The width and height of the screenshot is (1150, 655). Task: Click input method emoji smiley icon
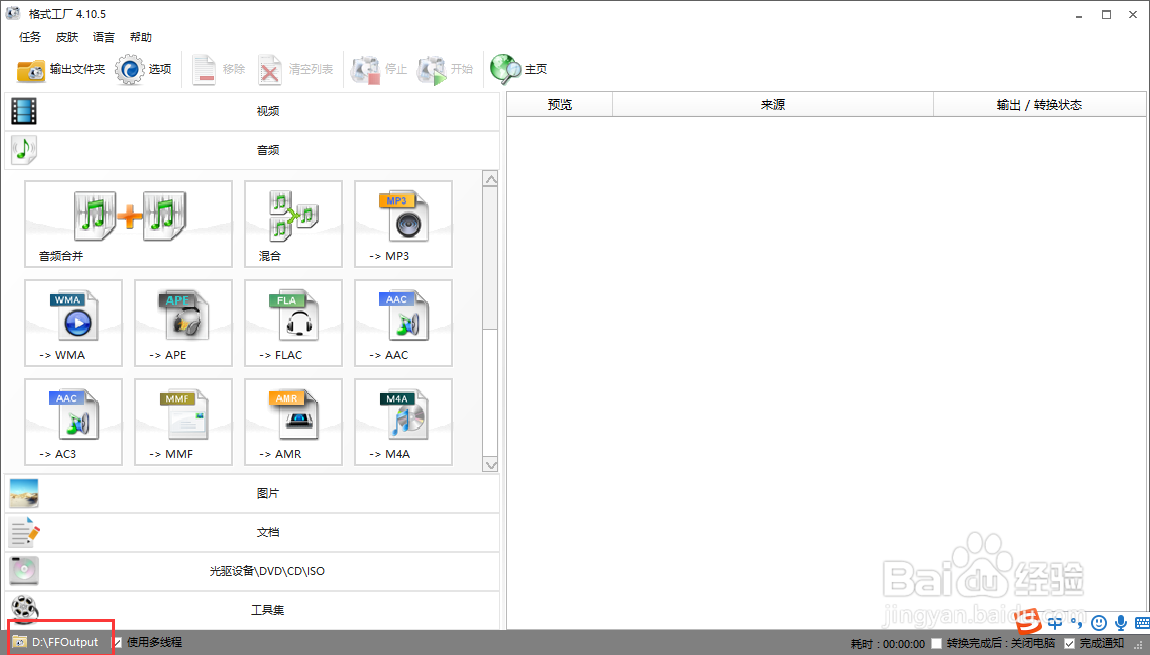1099,623
